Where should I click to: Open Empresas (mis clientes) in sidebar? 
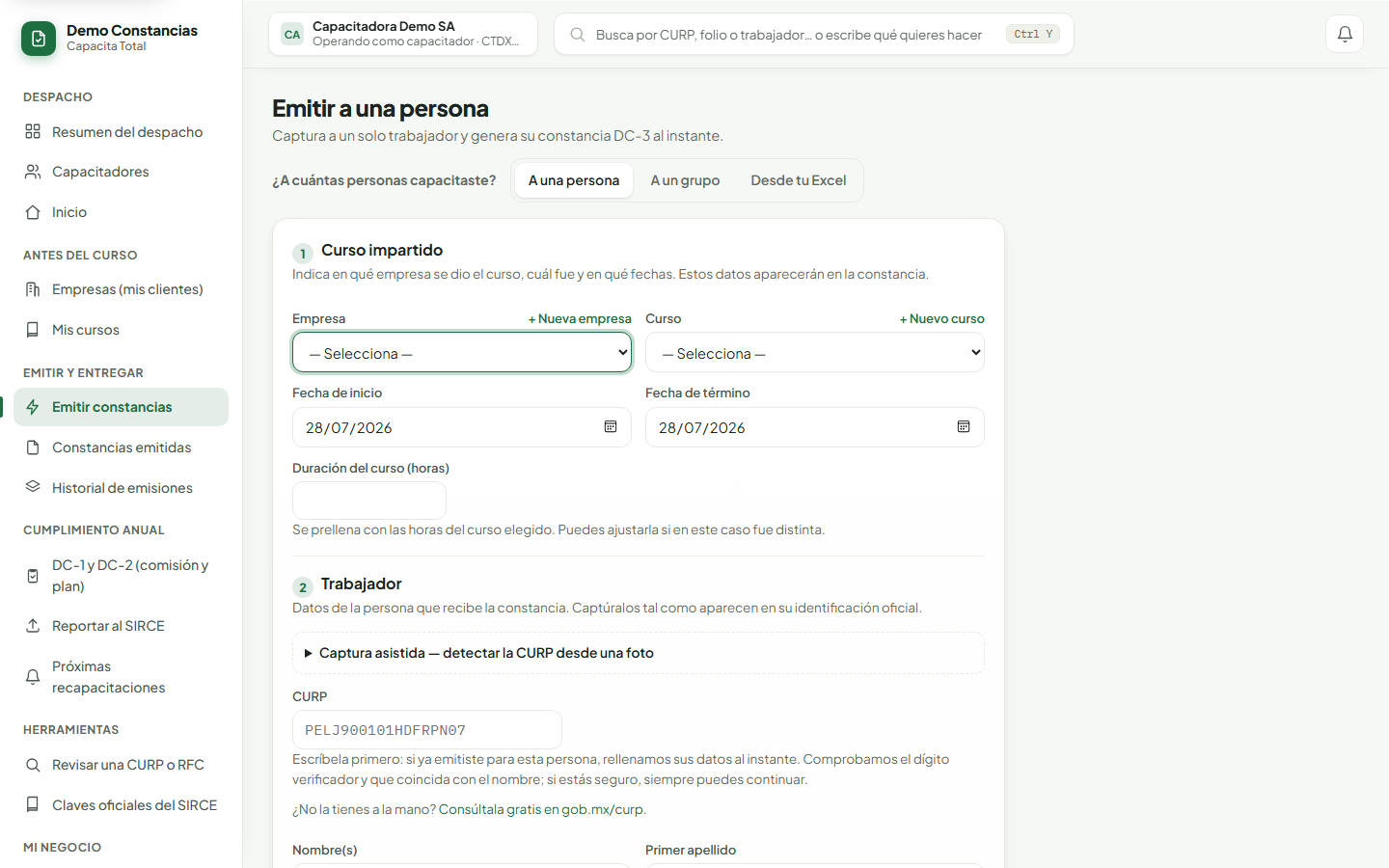click(121, 289)
